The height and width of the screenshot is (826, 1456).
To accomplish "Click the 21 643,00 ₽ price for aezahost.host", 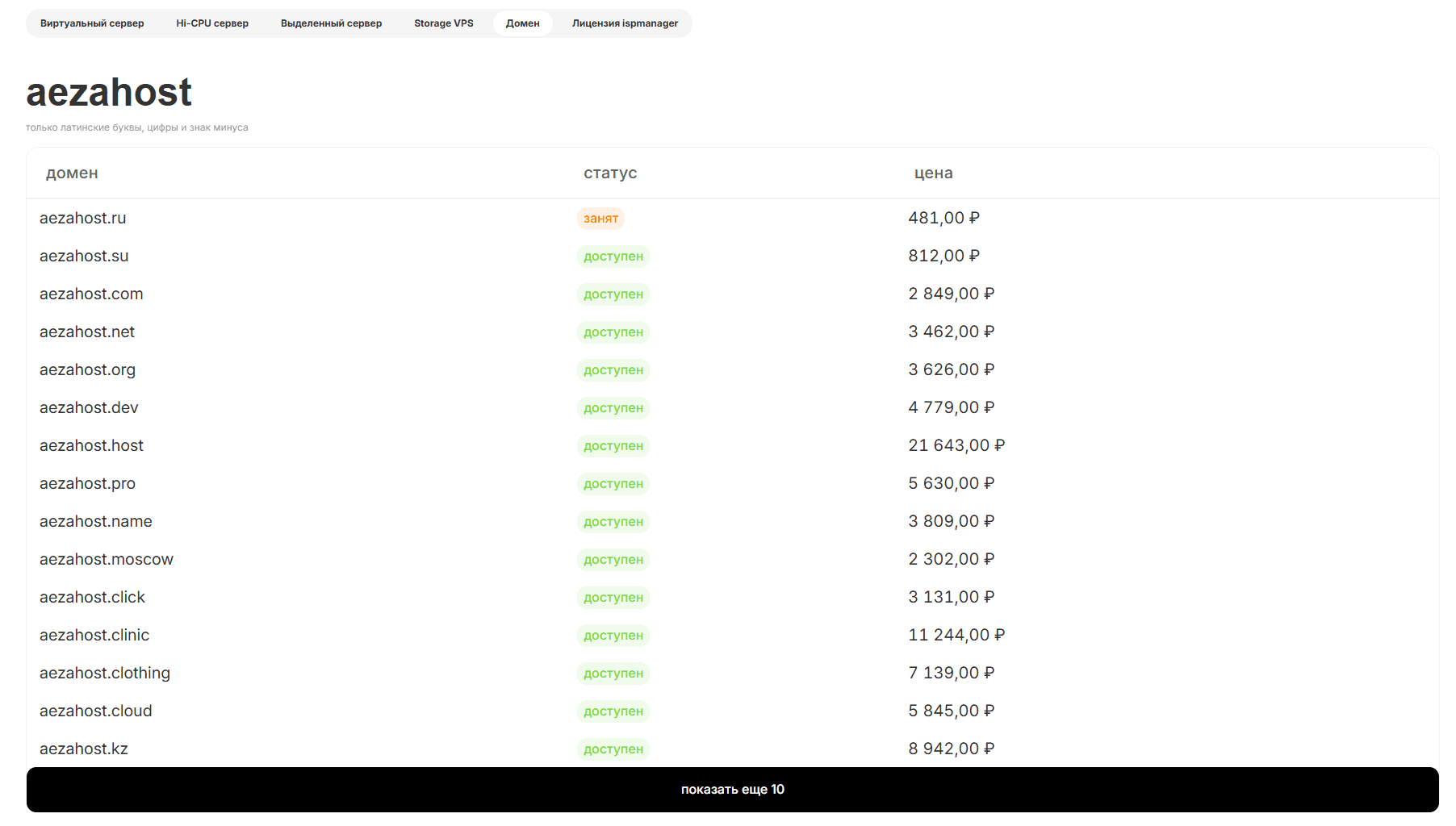I will (956, 445).
